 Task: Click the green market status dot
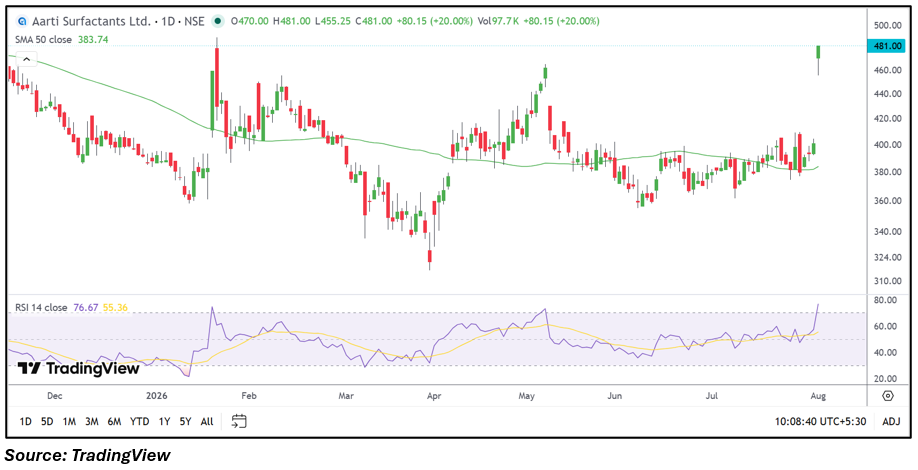point(218,22)
